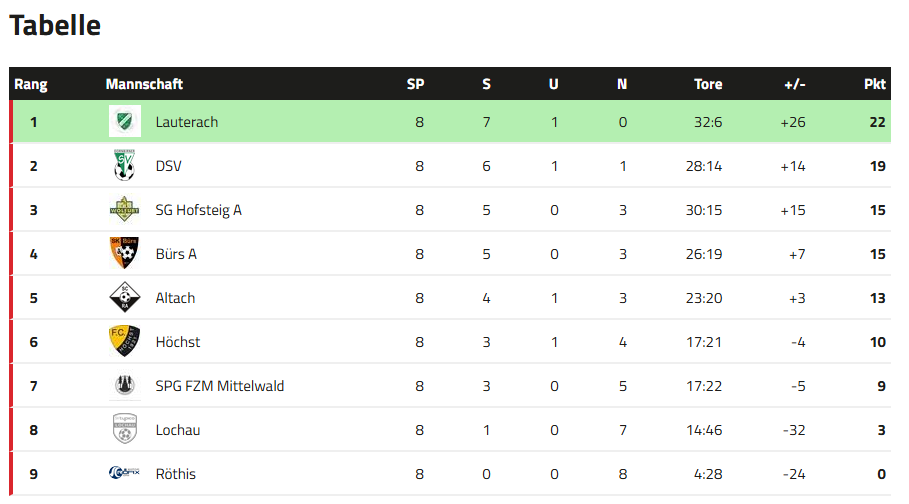Click the Röthis team name
The image size is (909, 504).
176,474
